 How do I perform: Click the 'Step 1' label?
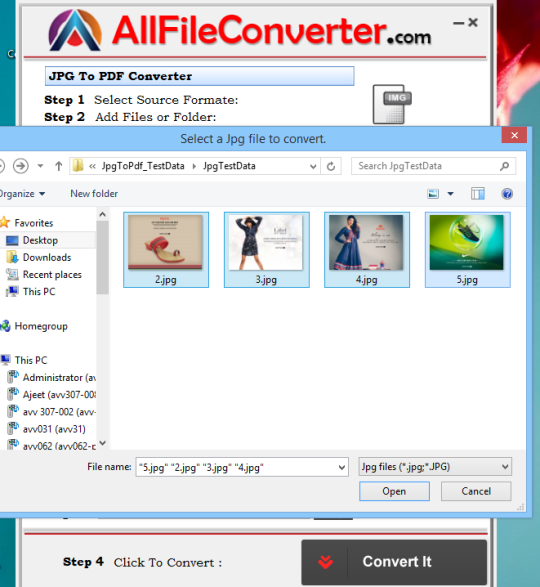tap(64, 100)
